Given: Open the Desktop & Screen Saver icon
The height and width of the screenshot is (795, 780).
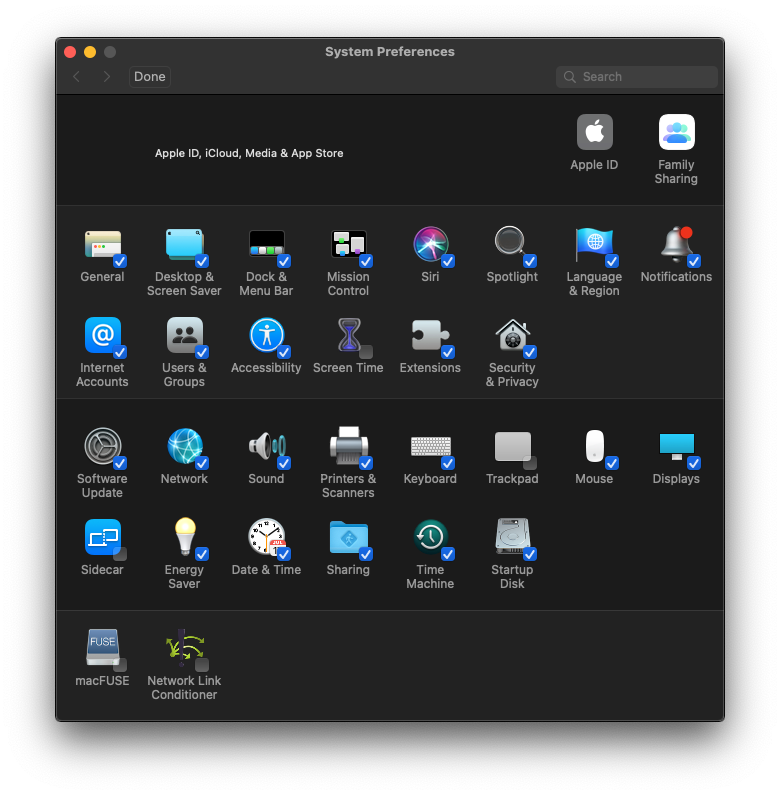Looking at the screenshot, I should click(x=185, y=244).
